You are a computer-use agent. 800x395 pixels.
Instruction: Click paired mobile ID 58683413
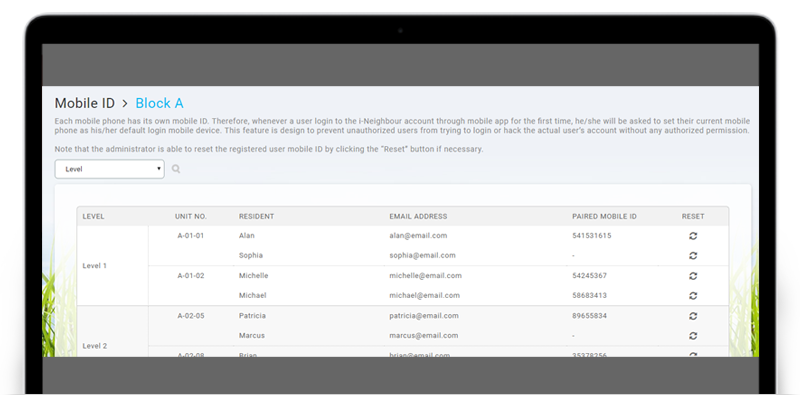(x=589, y=295)
